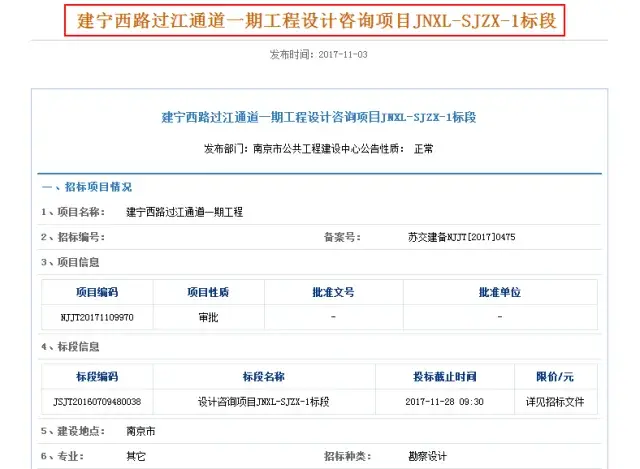Click the 审批 project nature cell
The height and width of the screenshot is (469, 640).
tap(208, 317)
